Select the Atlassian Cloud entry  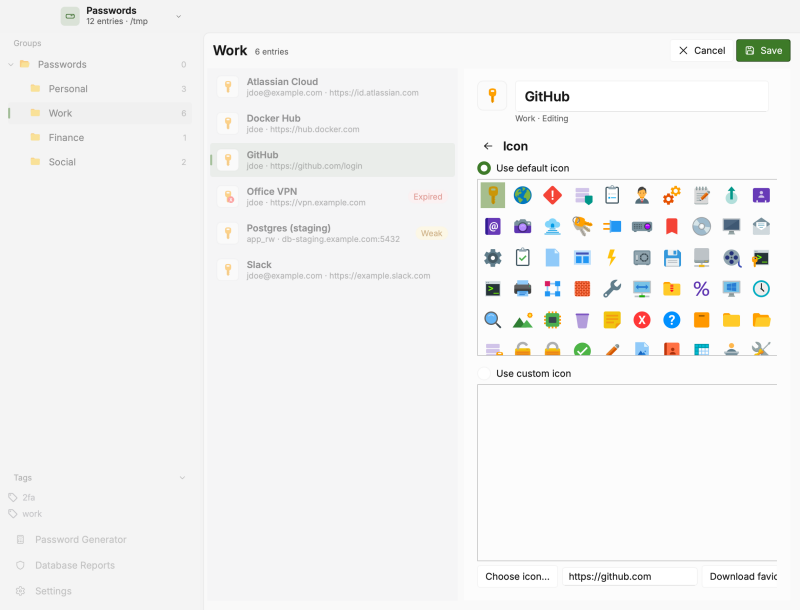click(x=333, y=87)
